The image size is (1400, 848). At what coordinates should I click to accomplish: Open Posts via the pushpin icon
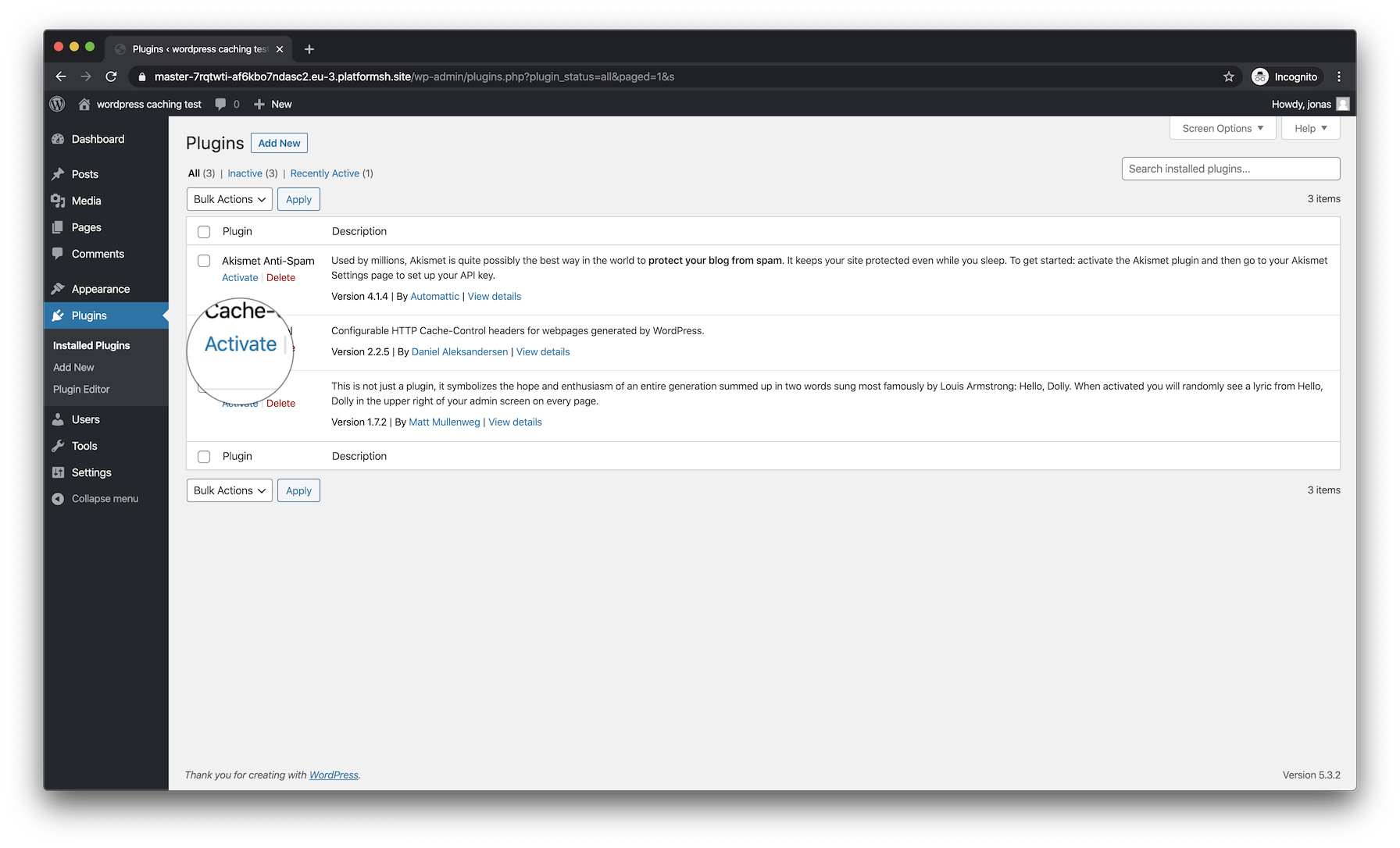tap(58, 174)
